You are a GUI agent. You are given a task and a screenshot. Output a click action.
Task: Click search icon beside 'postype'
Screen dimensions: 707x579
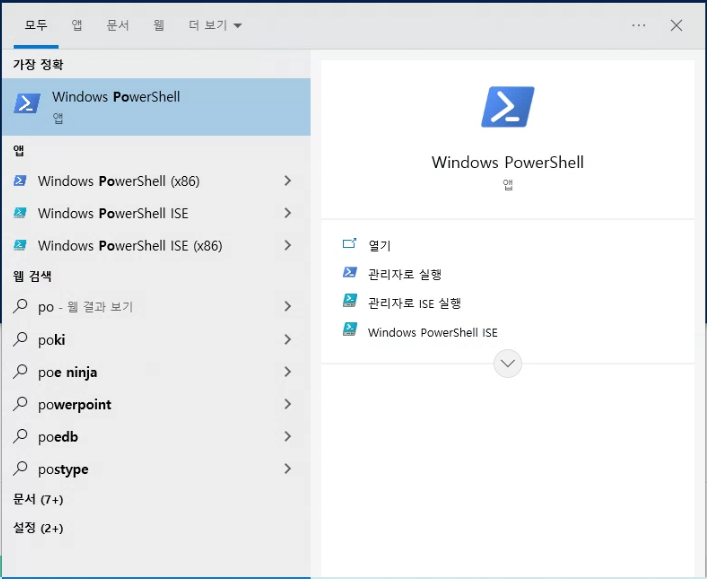pyautogui.click(x=20, y=469)
